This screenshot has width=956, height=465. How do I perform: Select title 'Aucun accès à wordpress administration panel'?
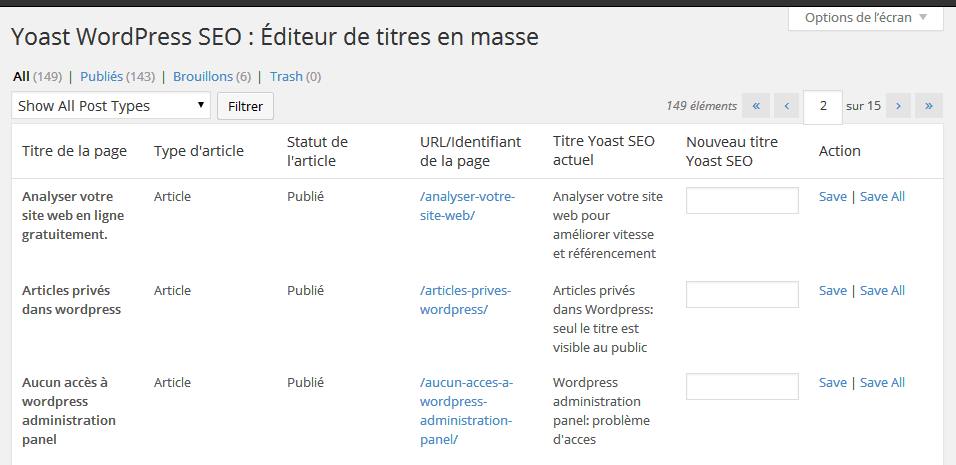pos(68,410)
